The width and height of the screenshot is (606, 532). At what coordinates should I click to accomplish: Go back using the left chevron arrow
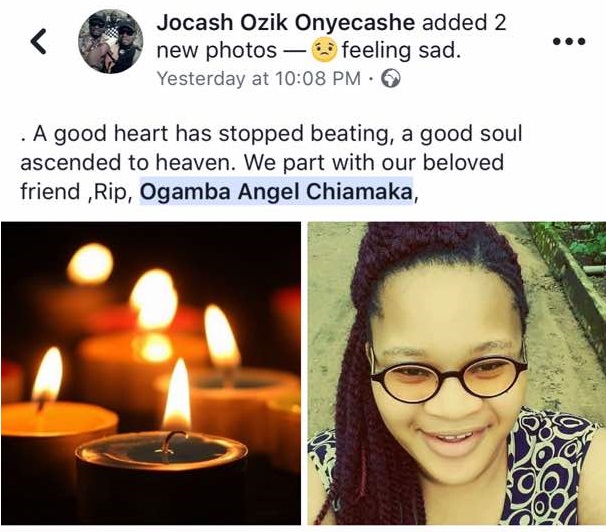(38, 41)
